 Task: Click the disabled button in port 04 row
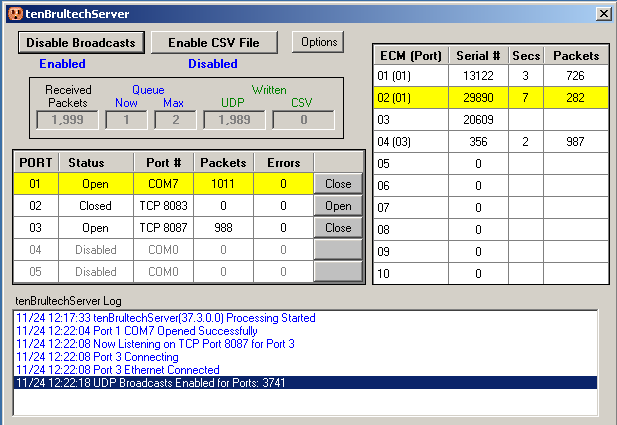[338, 250]
